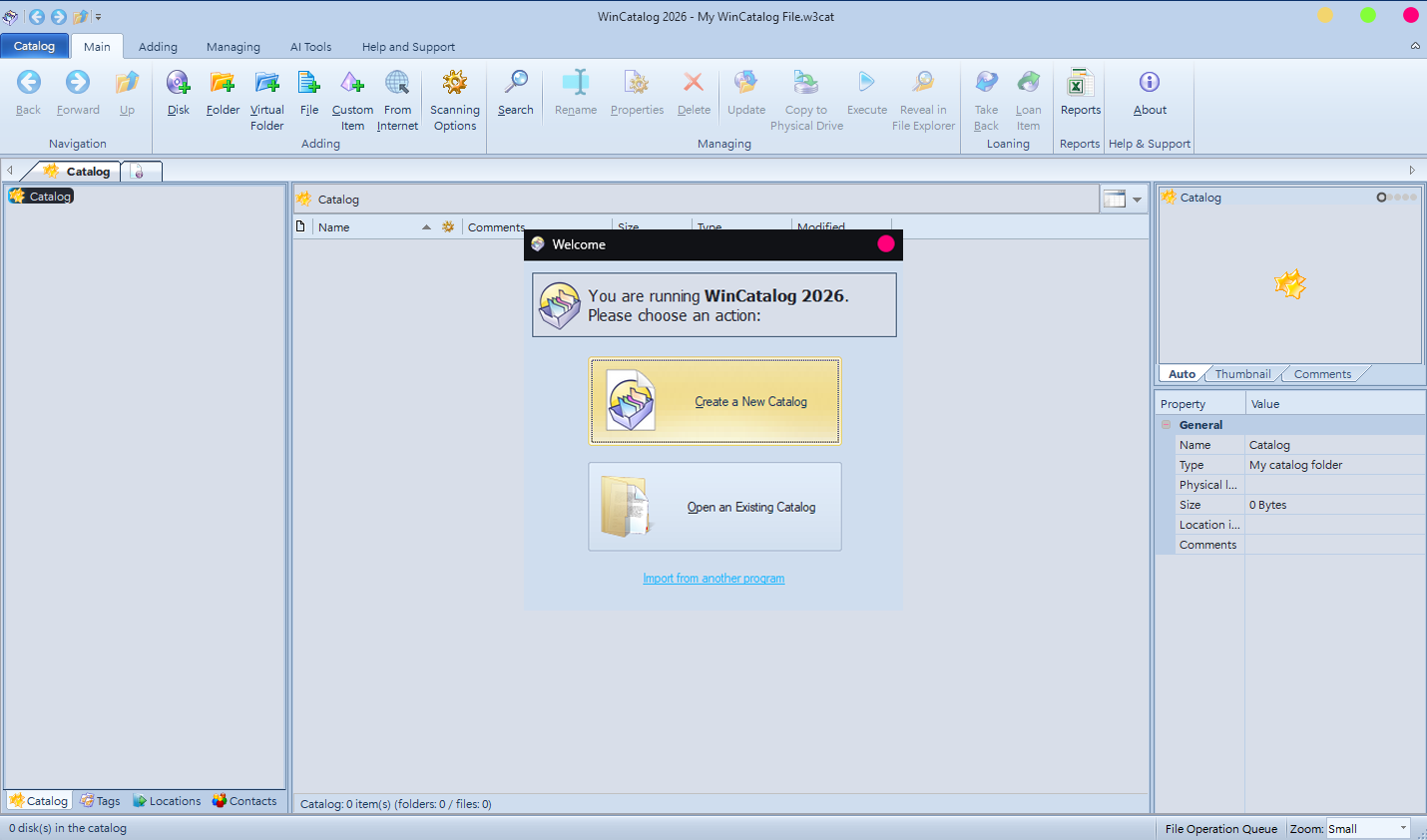Click the ribbon Forward navigation arrow

click(78, 93)
